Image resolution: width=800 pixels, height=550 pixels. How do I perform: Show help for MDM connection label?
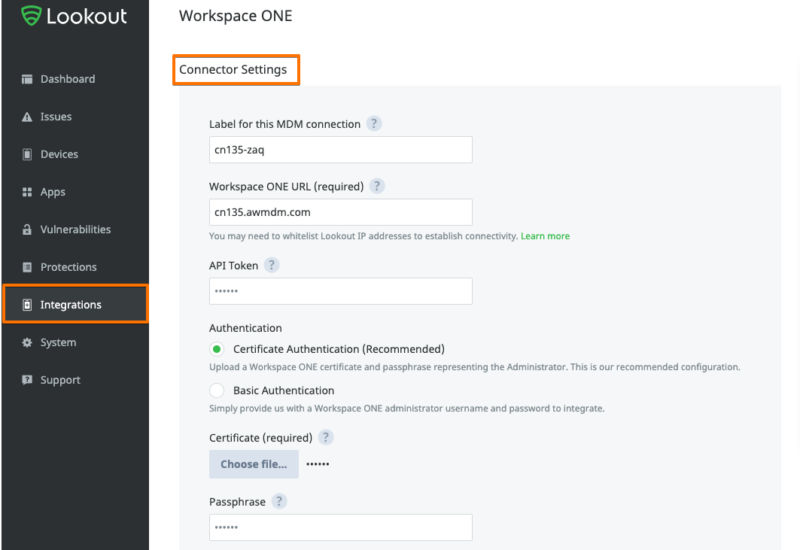pos(374,123)
